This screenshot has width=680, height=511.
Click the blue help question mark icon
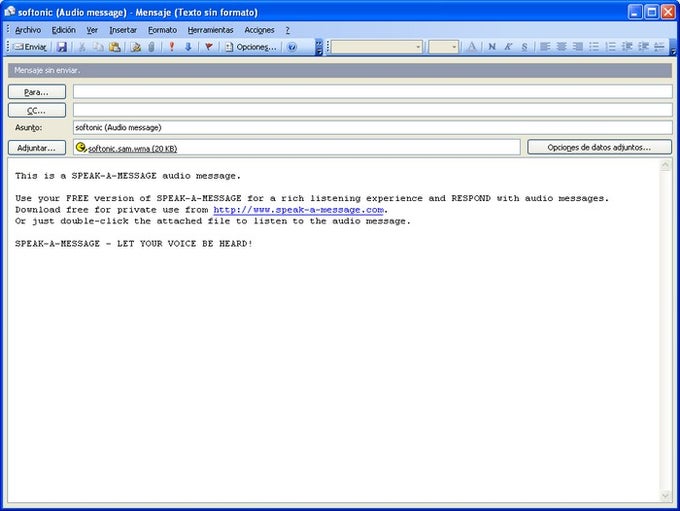point(292,47)
